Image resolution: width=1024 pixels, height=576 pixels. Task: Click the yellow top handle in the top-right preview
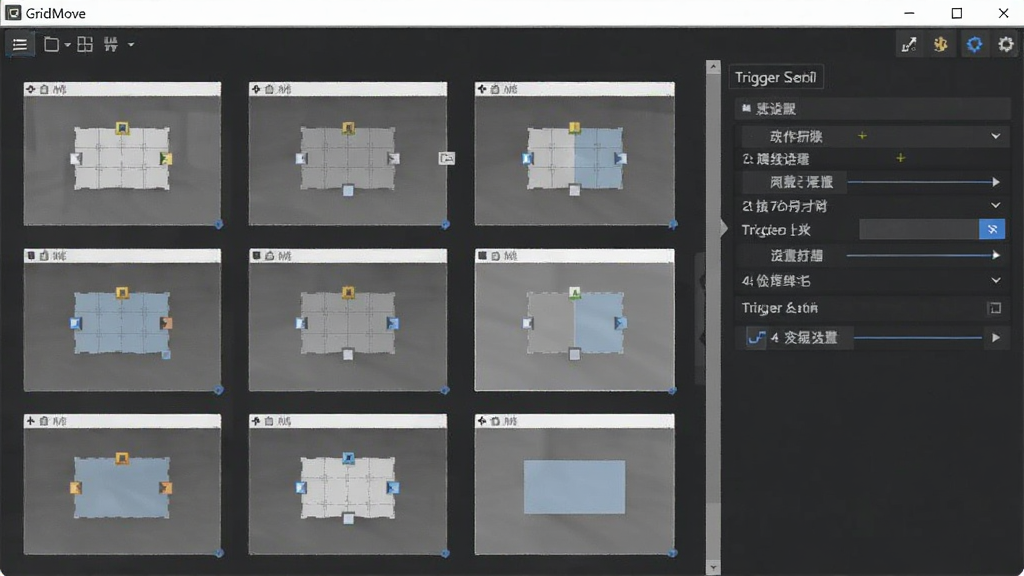pos(574,128)
